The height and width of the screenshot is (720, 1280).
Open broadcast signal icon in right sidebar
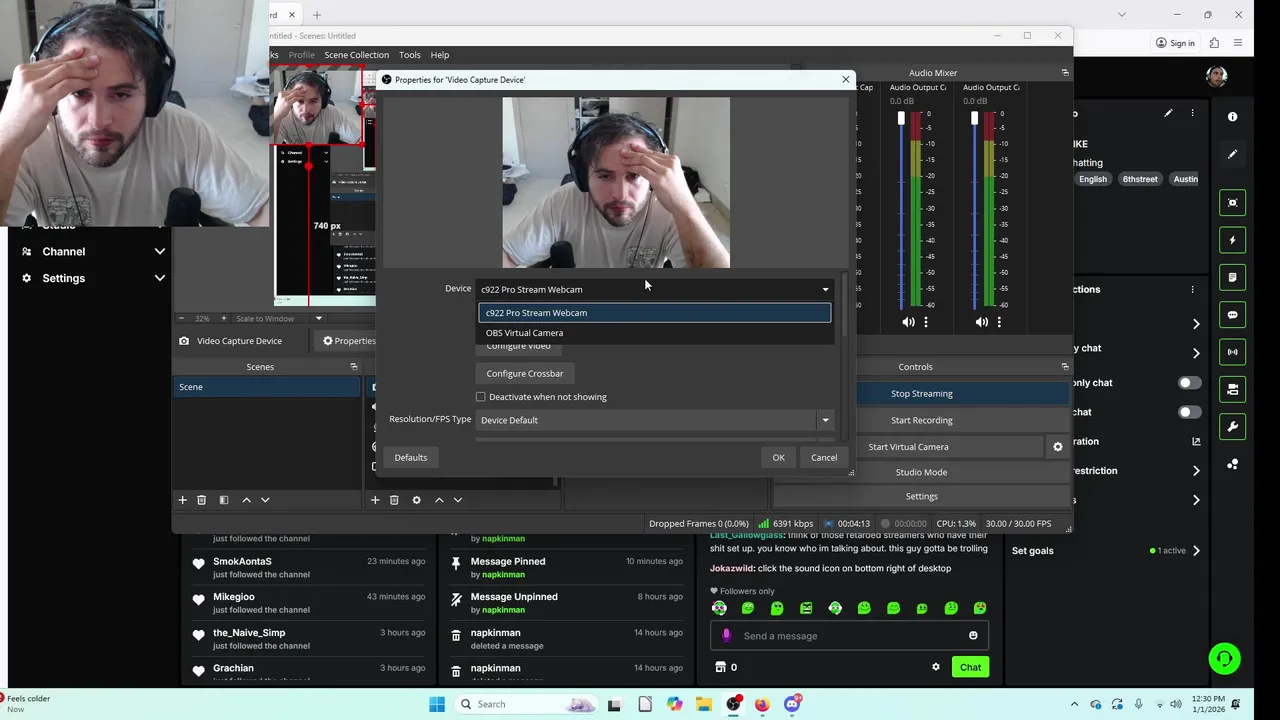coord(1233,352)
